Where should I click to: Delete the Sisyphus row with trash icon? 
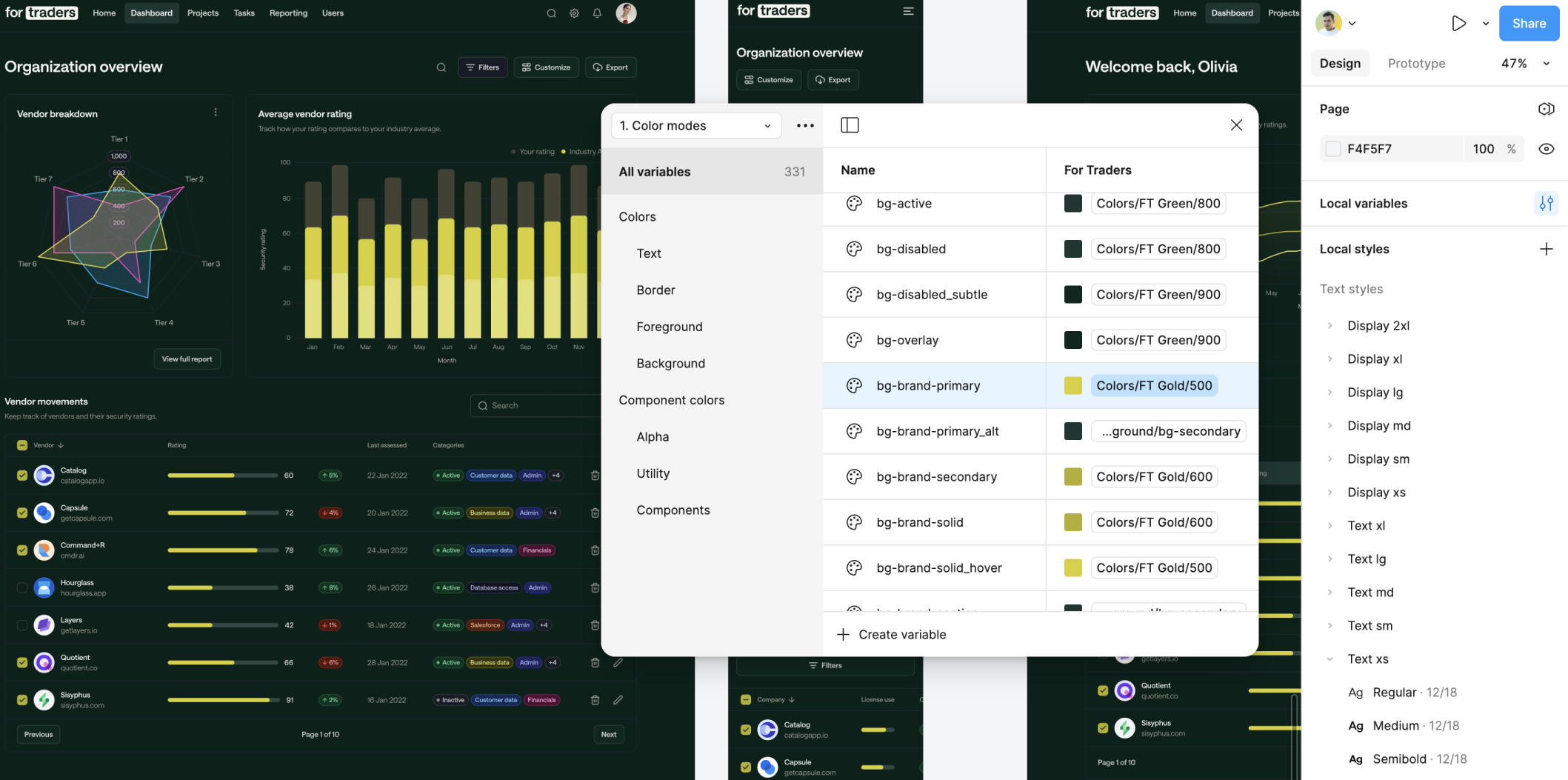pos(595,700)
